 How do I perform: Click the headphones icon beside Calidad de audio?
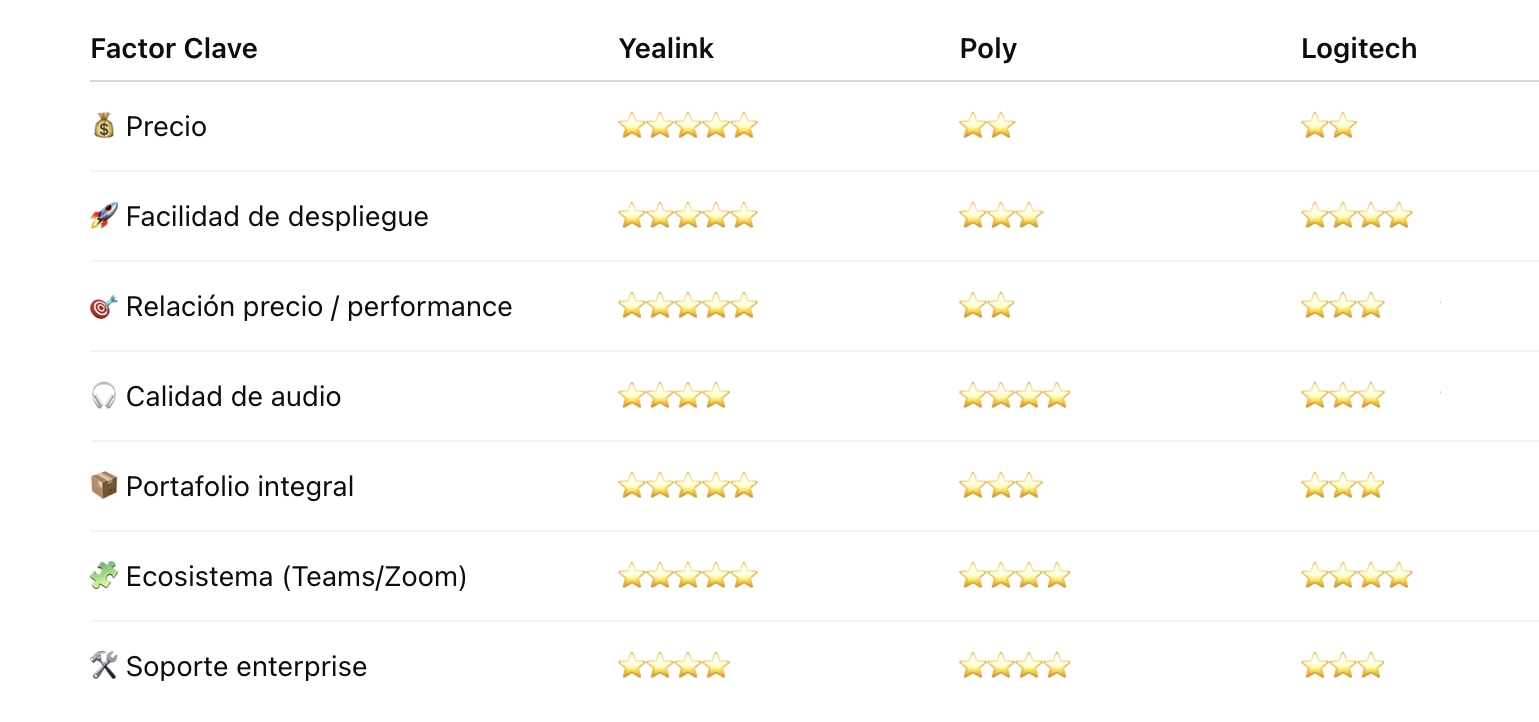point(104,397)
